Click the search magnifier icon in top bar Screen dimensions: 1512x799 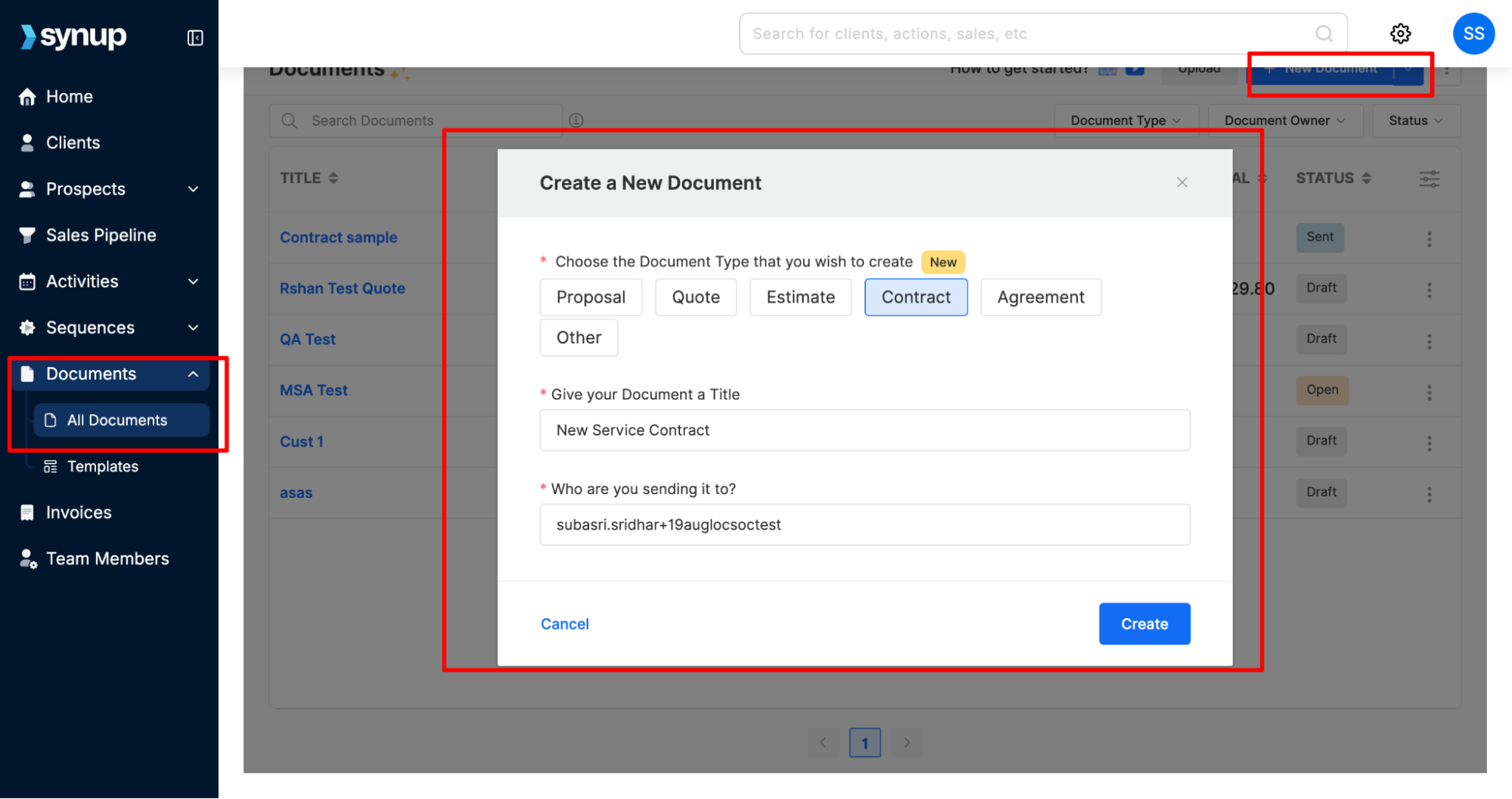point(1324,33)
